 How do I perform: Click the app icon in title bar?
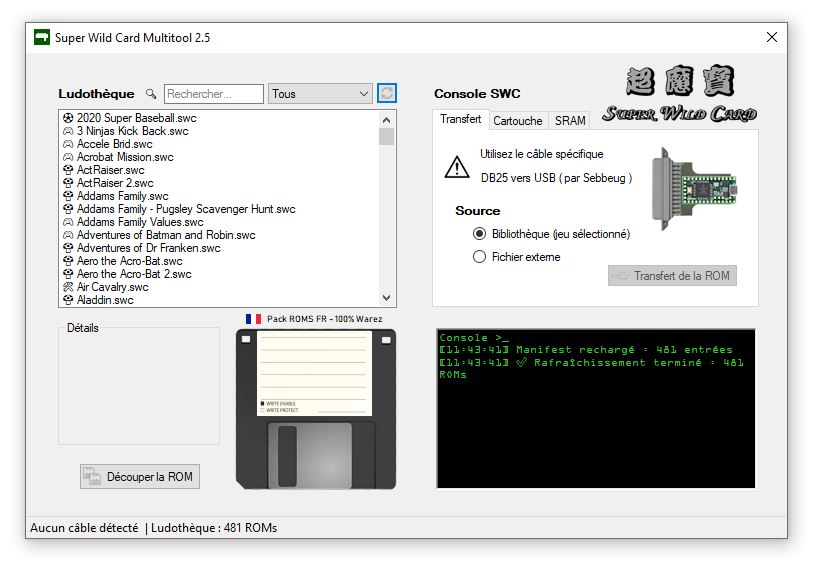pyautogui.click(x=42, y=37)
